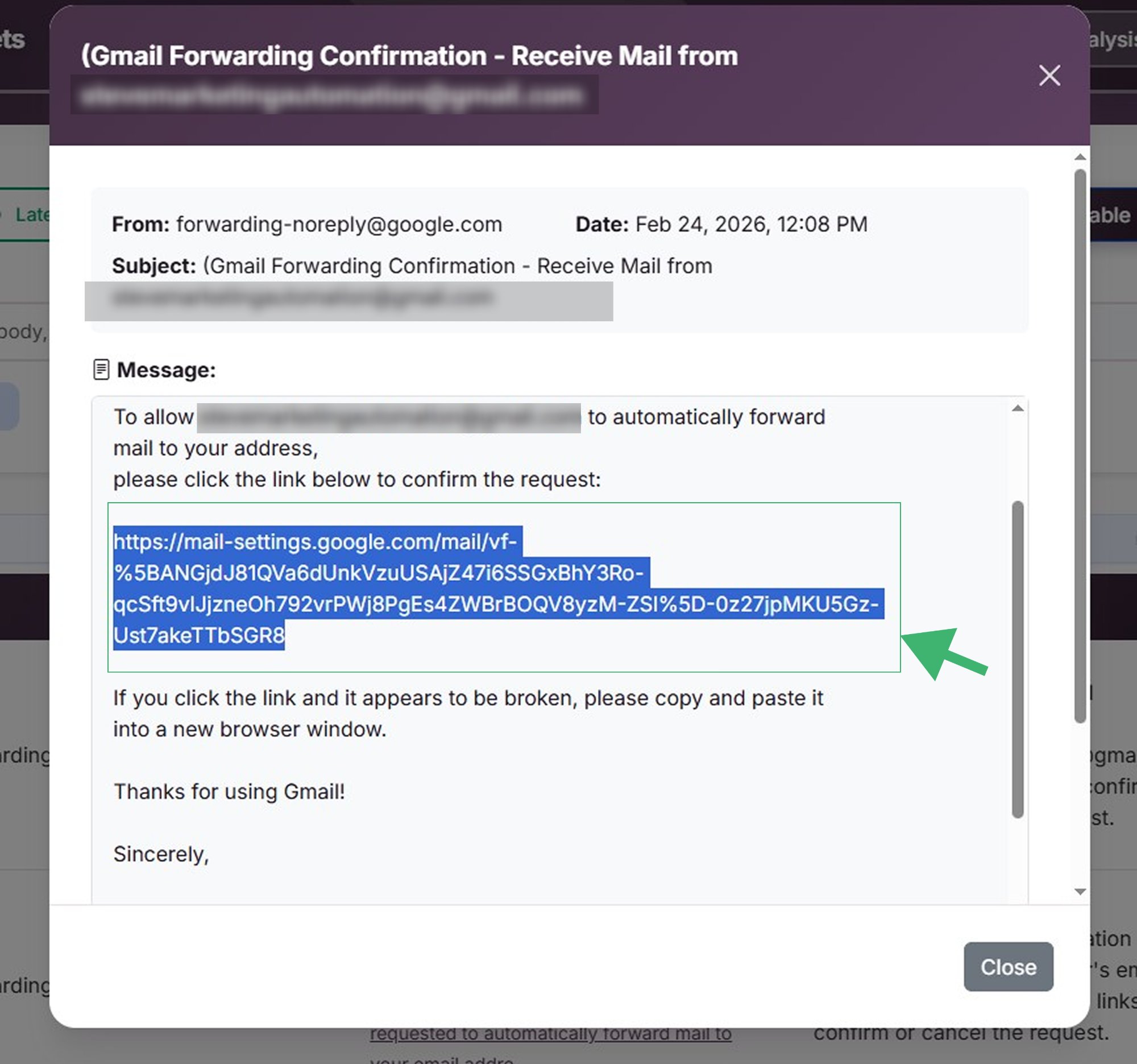Click the Gmail Forwarding Confirmation dialog title
The width and height of the screenshot is (1137, 1064).
click(409, 56)
